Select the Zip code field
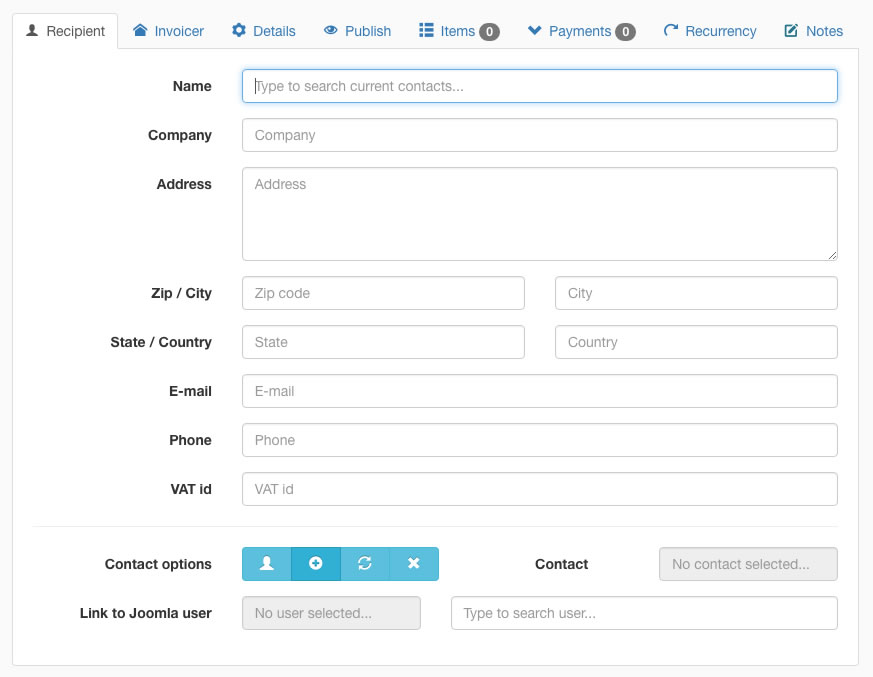 pos(383,293)
